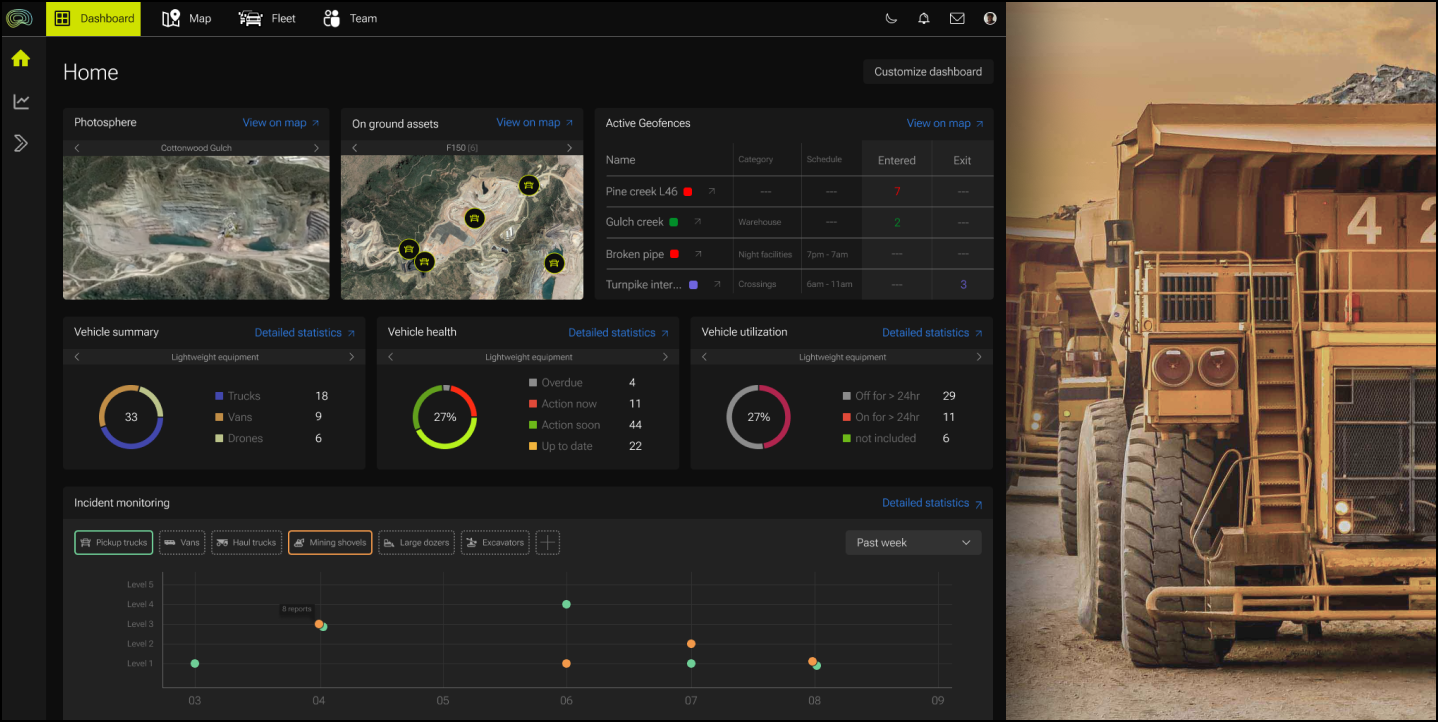
Task: Open the mail envelope icon
Action: [x=957, y=18]
